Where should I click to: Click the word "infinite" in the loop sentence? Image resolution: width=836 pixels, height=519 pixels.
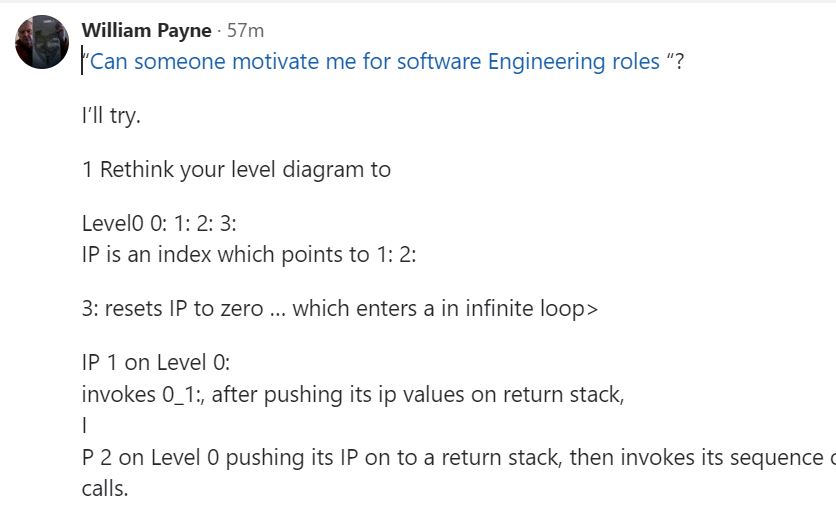pyautogui.click(x=498, y=308)
